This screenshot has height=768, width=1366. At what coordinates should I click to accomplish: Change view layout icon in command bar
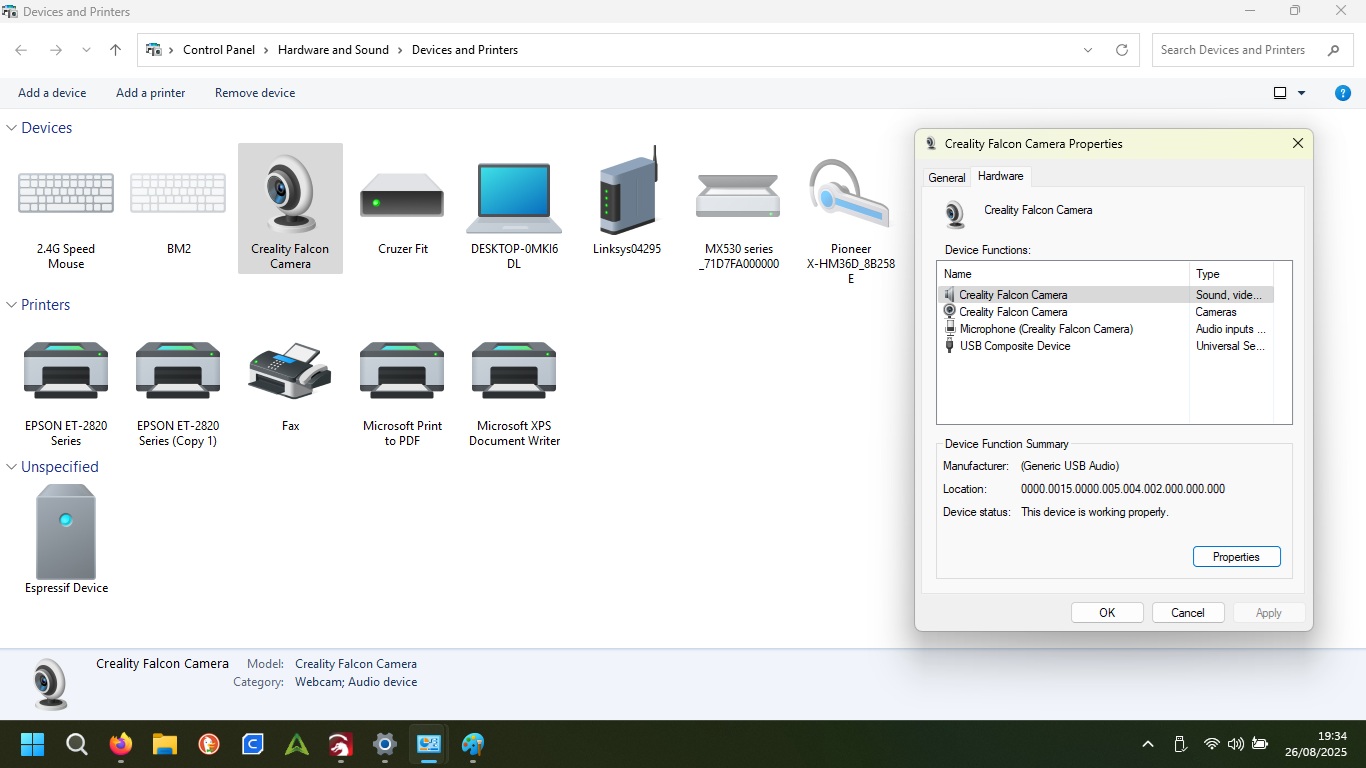click(x=1280, y=93)
